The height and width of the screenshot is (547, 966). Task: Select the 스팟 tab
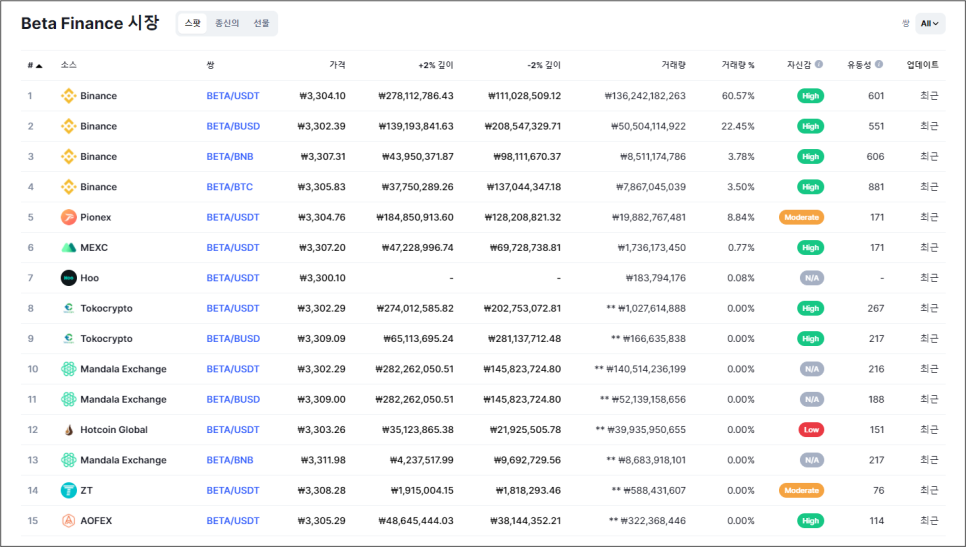tap(193, 23)
